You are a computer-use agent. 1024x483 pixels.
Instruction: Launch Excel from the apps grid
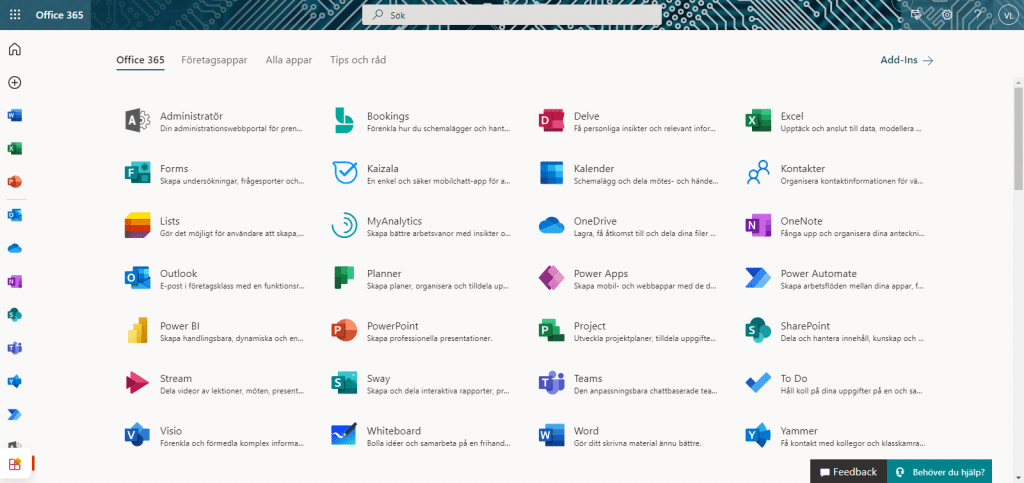click(x=758, y=121)
